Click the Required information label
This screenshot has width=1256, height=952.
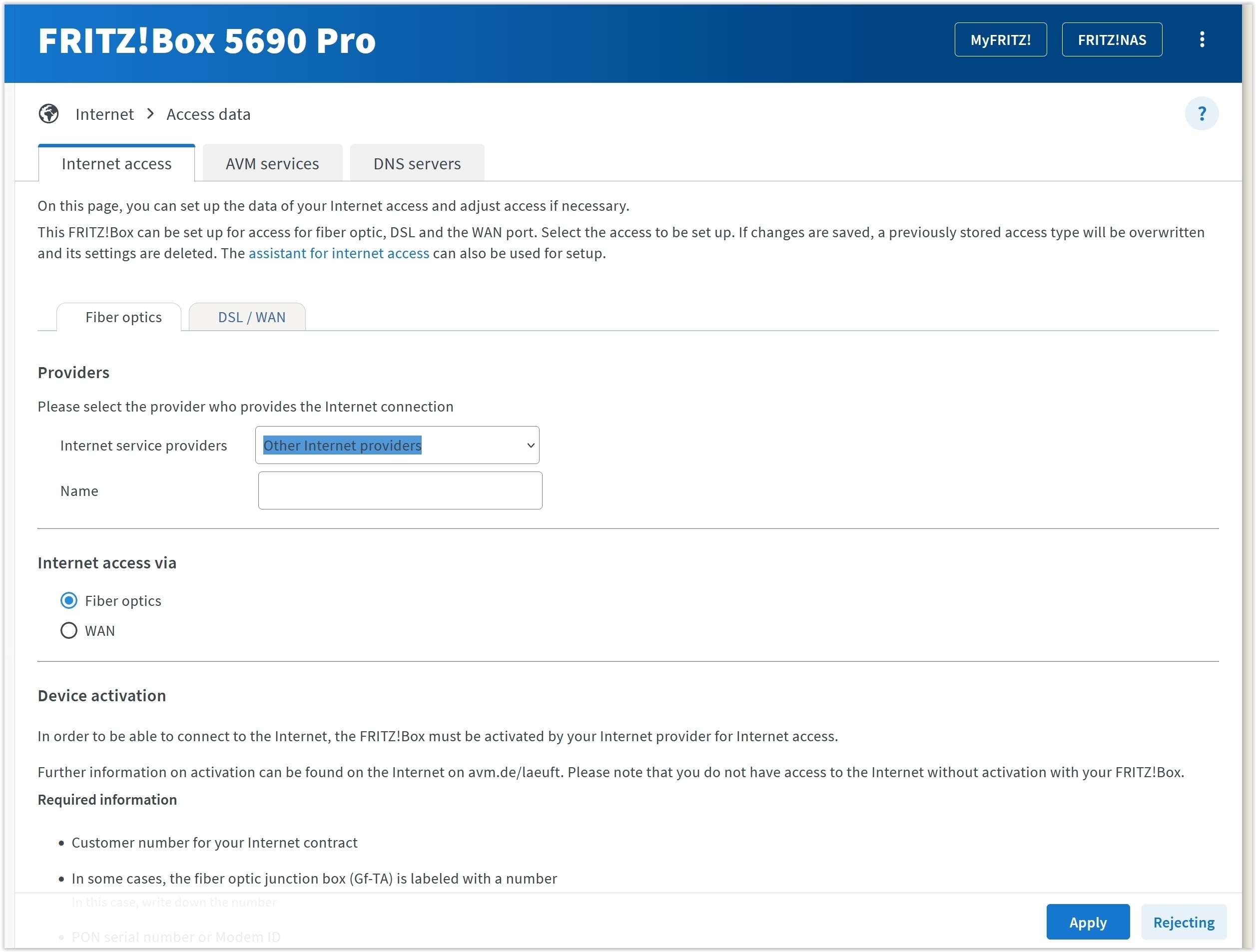click(x=107, y=800)
